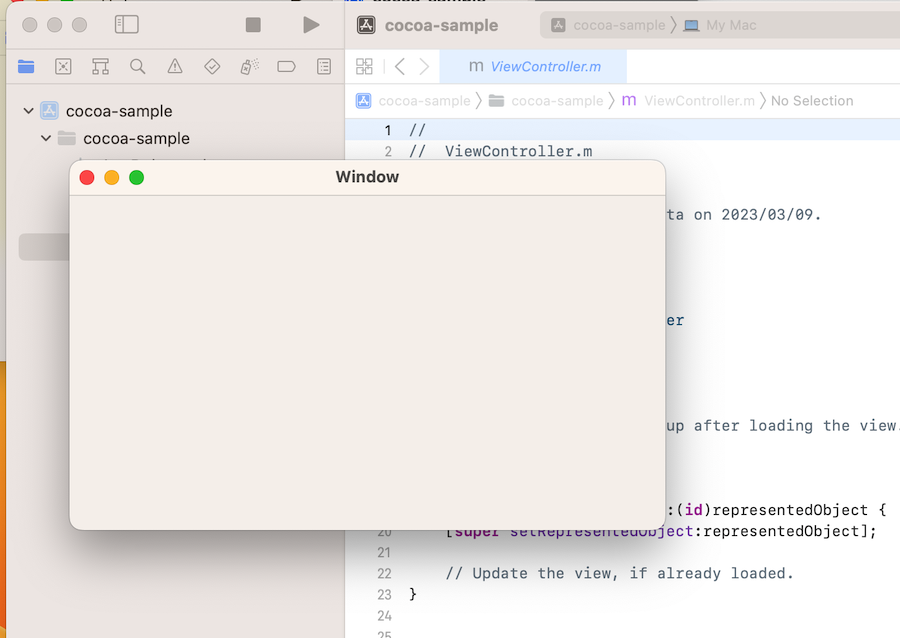This screenshot has width=900, height=638.
Task: Switch to the Source Control navigator
Action: point(63,66)
